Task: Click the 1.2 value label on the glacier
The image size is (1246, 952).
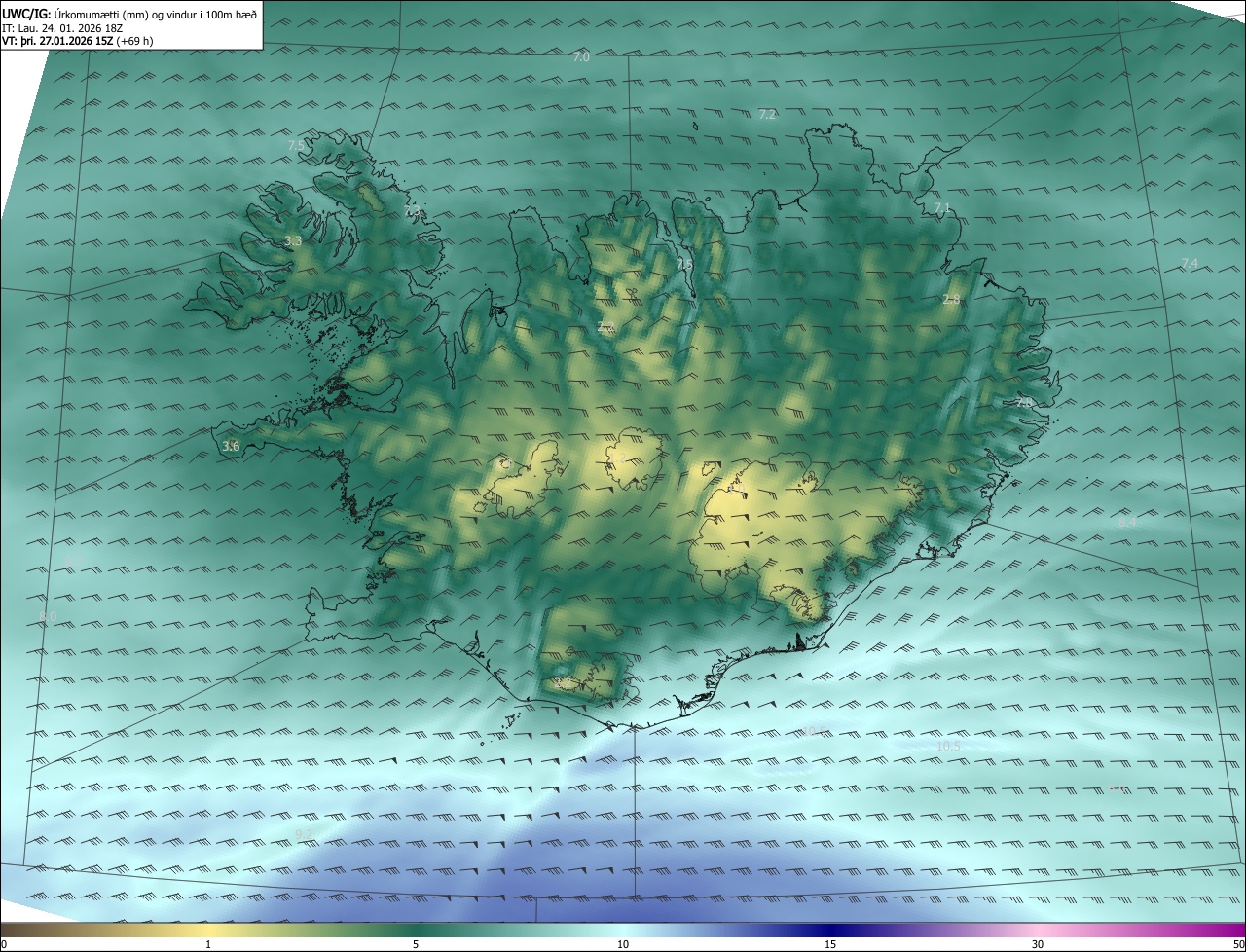Action: tap(617, 458)
